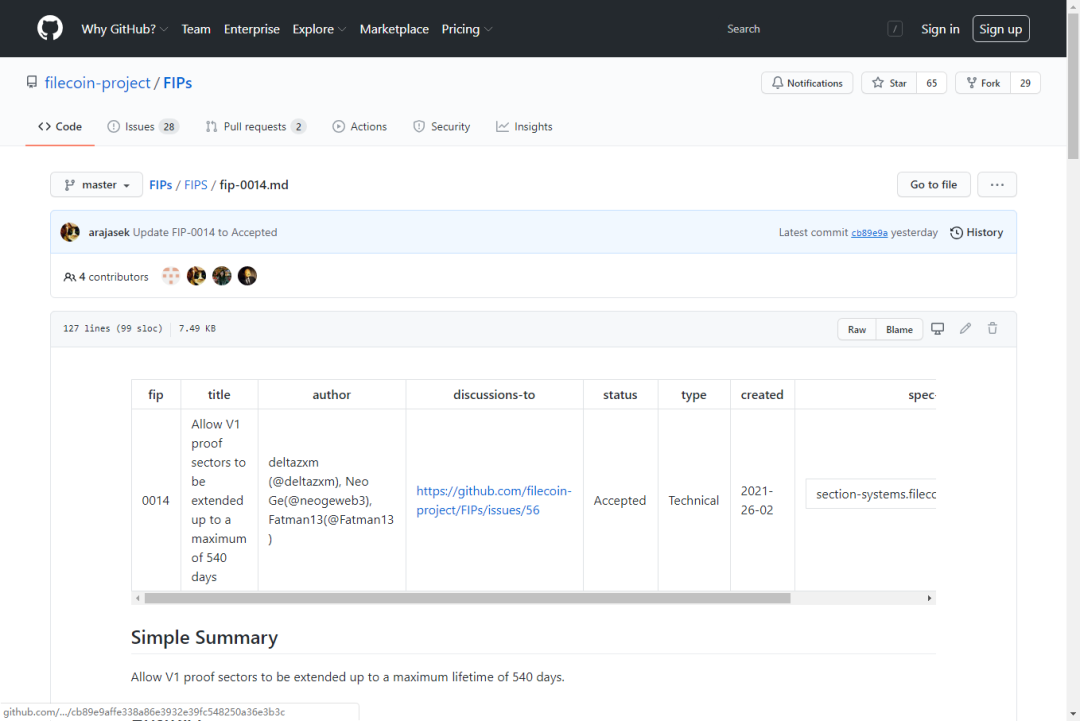Open the Raw file view
The image size is (1080, 721).
tap(857, 329)
